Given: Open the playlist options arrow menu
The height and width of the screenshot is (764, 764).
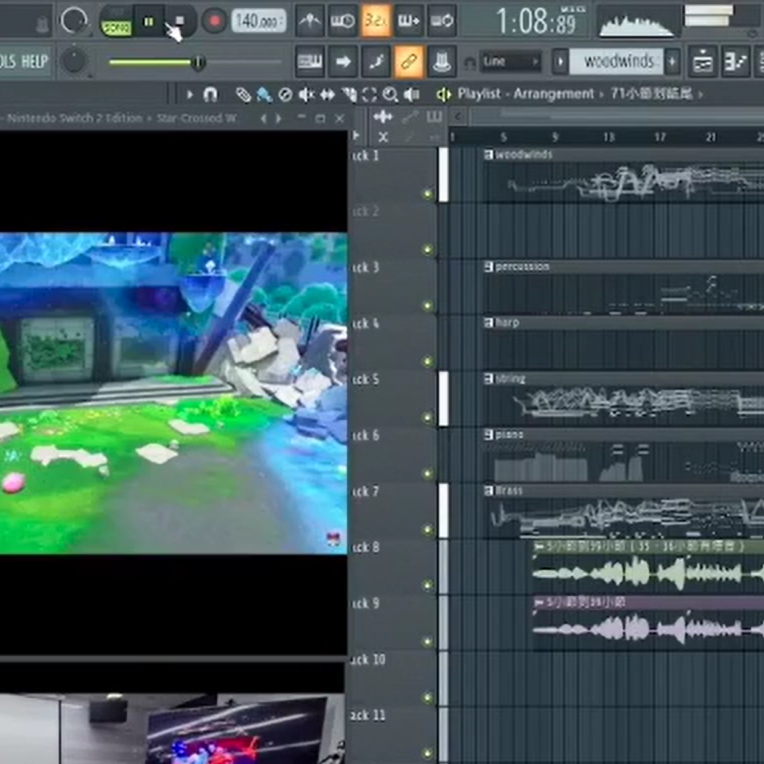Looking at the screenshot, I should (x=190, y=94).
